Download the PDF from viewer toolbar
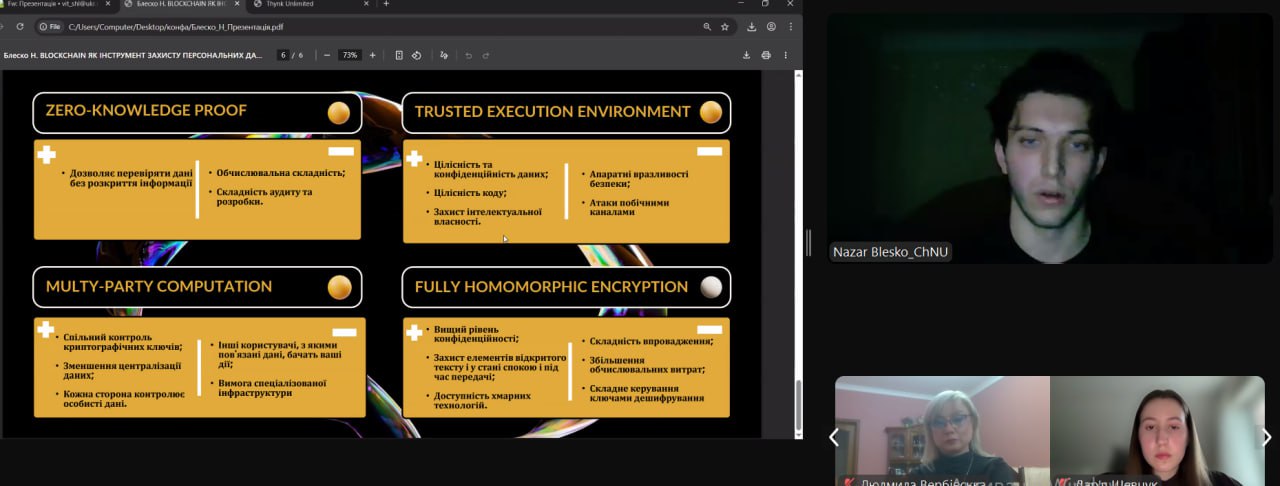Image resolution: width=1280 pixels, height=486 pixels. [746, 55]
